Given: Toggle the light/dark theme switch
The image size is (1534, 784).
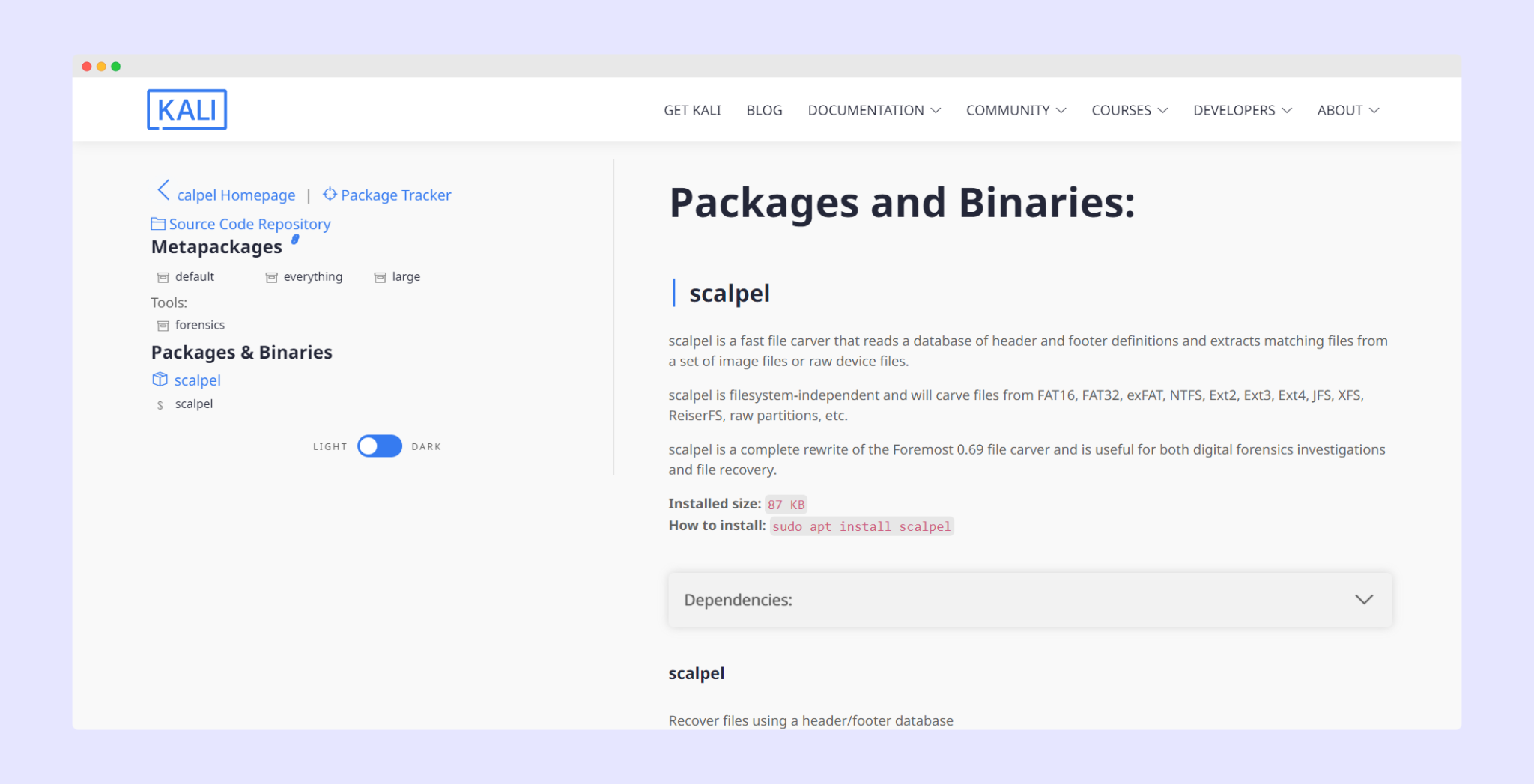Looking at the screenshot, I should tap(380, 446).
